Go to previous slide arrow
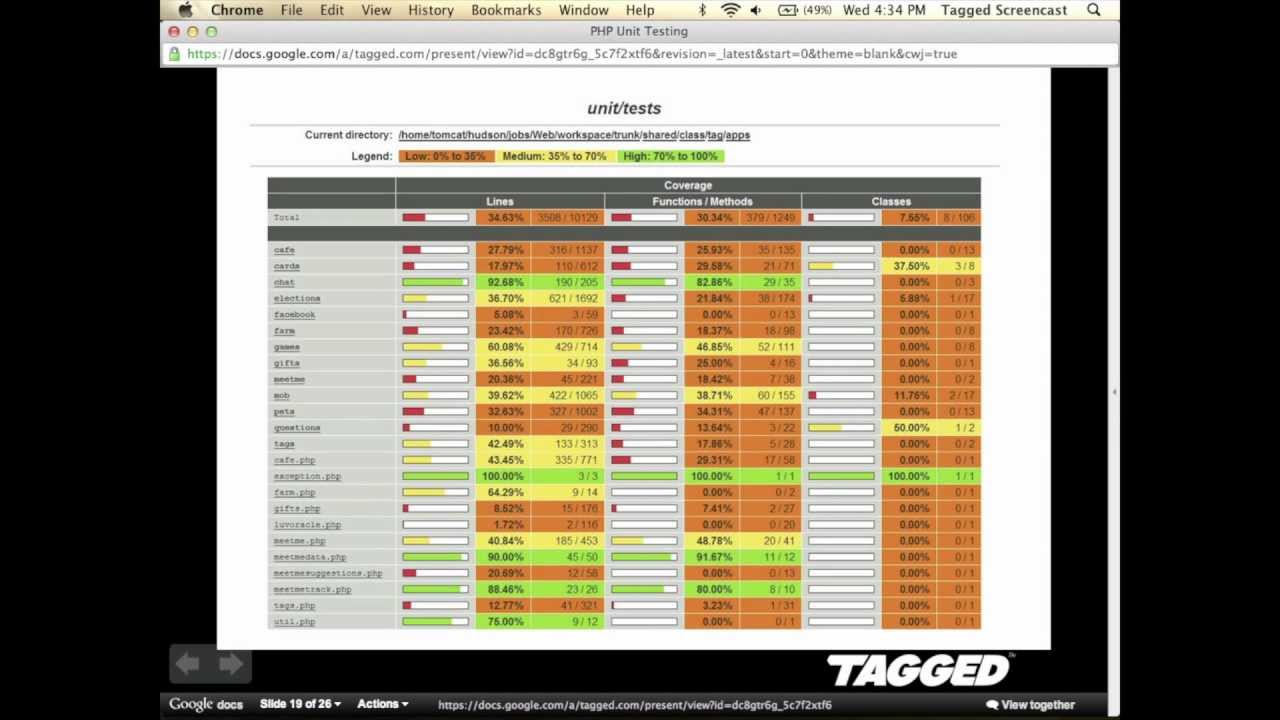Viewport: 1280px width, 720px height. click(188, 664)
